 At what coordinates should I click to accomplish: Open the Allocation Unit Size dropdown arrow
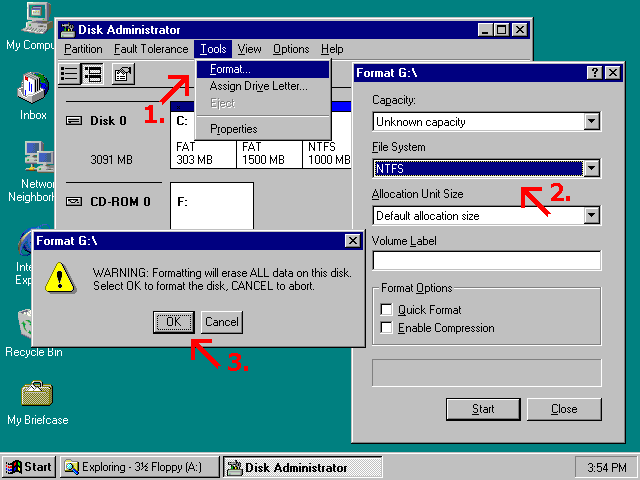tap(591, 215)
